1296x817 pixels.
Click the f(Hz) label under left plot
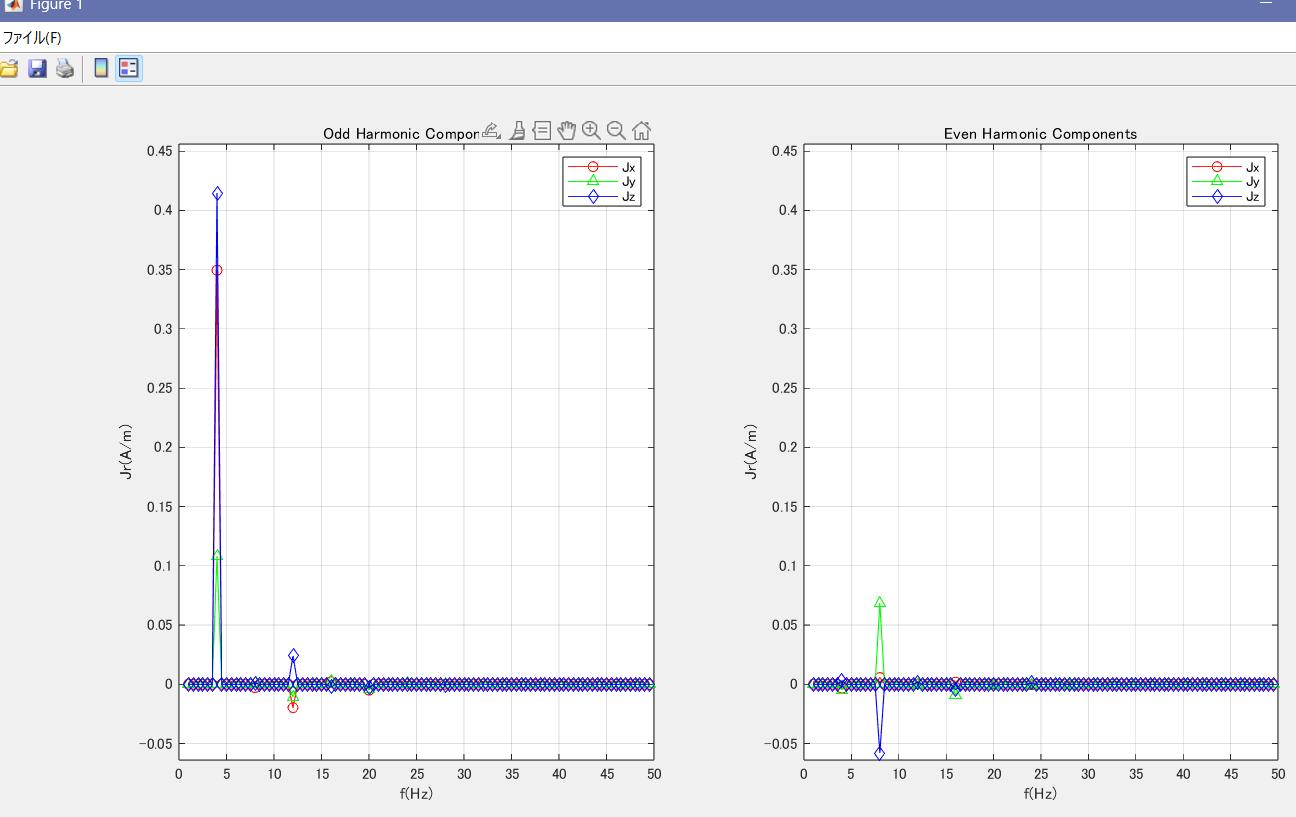tap(416, 794)
